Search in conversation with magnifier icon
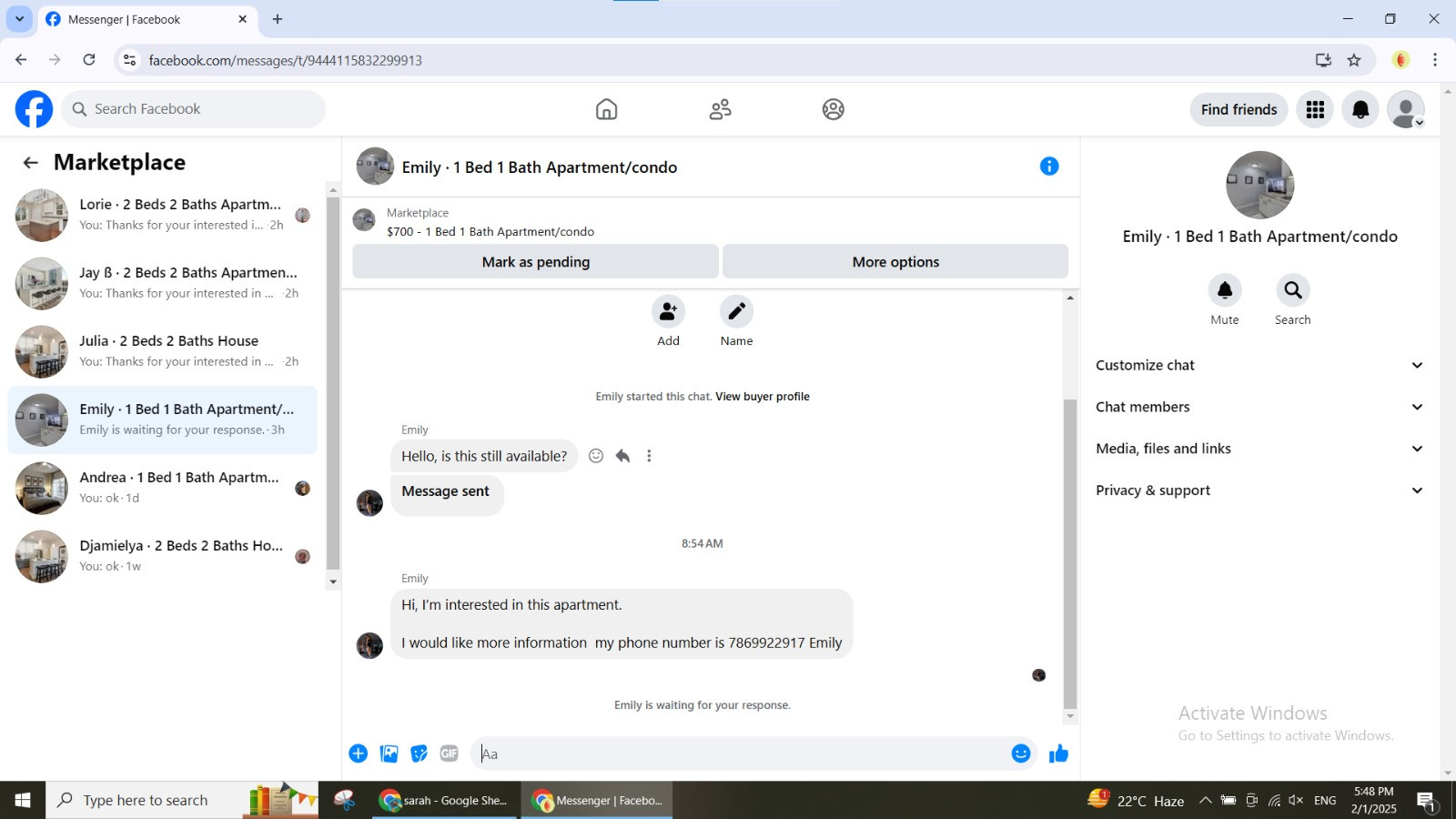Viewport: 1456px width, 819px height. tap(1292, 290)
